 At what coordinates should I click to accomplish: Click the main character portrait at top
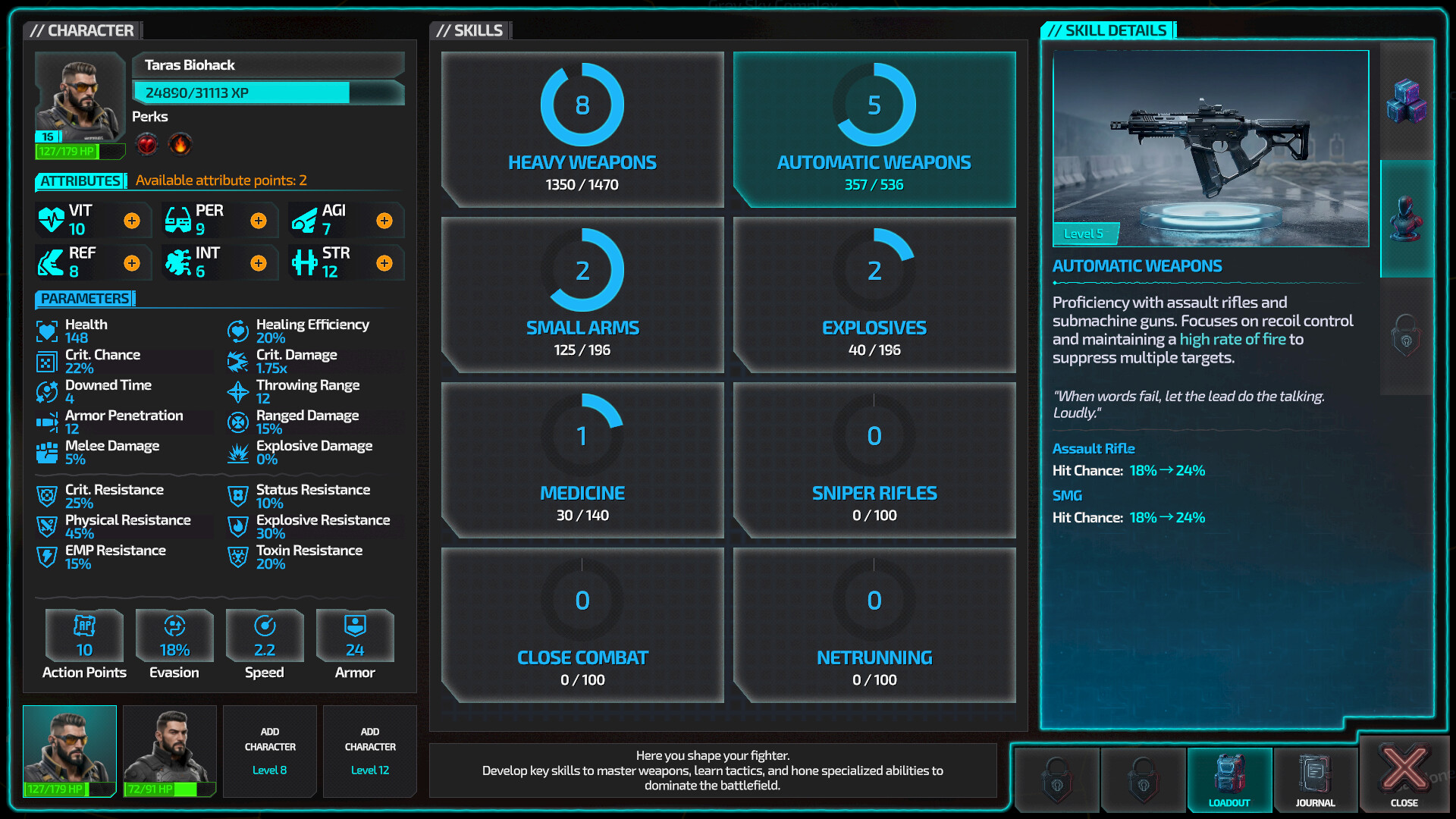pyautogui.click(x=80, y=97)
